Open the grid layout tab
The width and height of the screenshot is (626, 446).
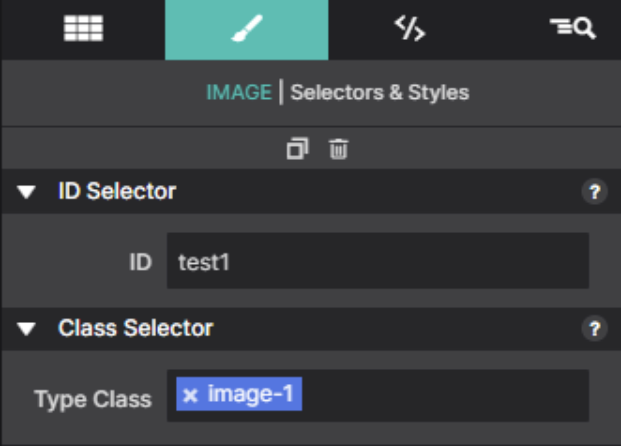[x=83, y=30]
